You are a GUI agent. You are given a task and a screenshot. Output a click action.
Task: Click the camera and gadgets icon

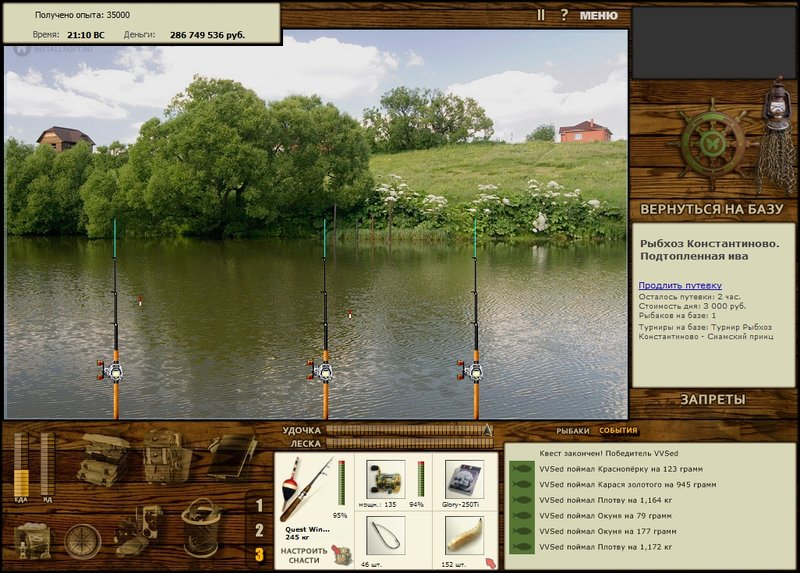pos(138,532)
